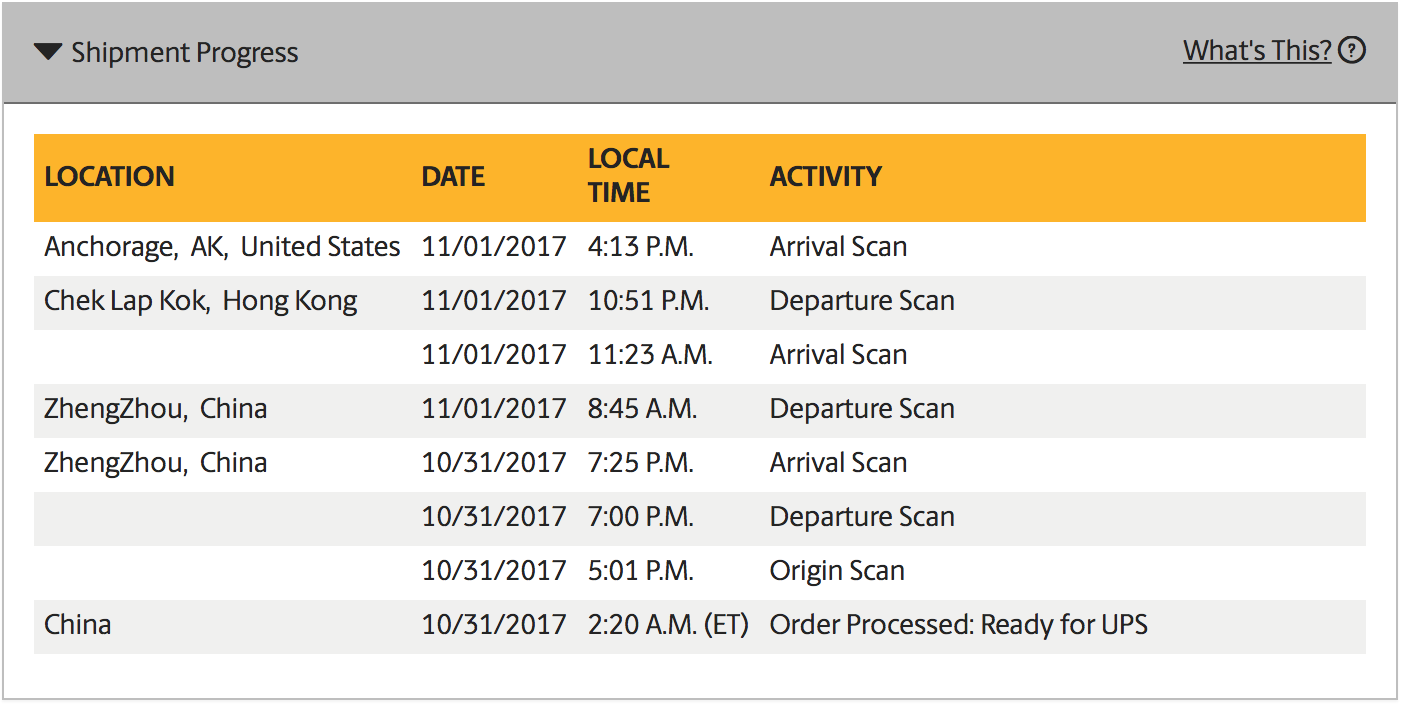Image resolution: width=1402 pixels, height=710 pixels.
Task: Select the DATE column header
Action: click(453, 177)
